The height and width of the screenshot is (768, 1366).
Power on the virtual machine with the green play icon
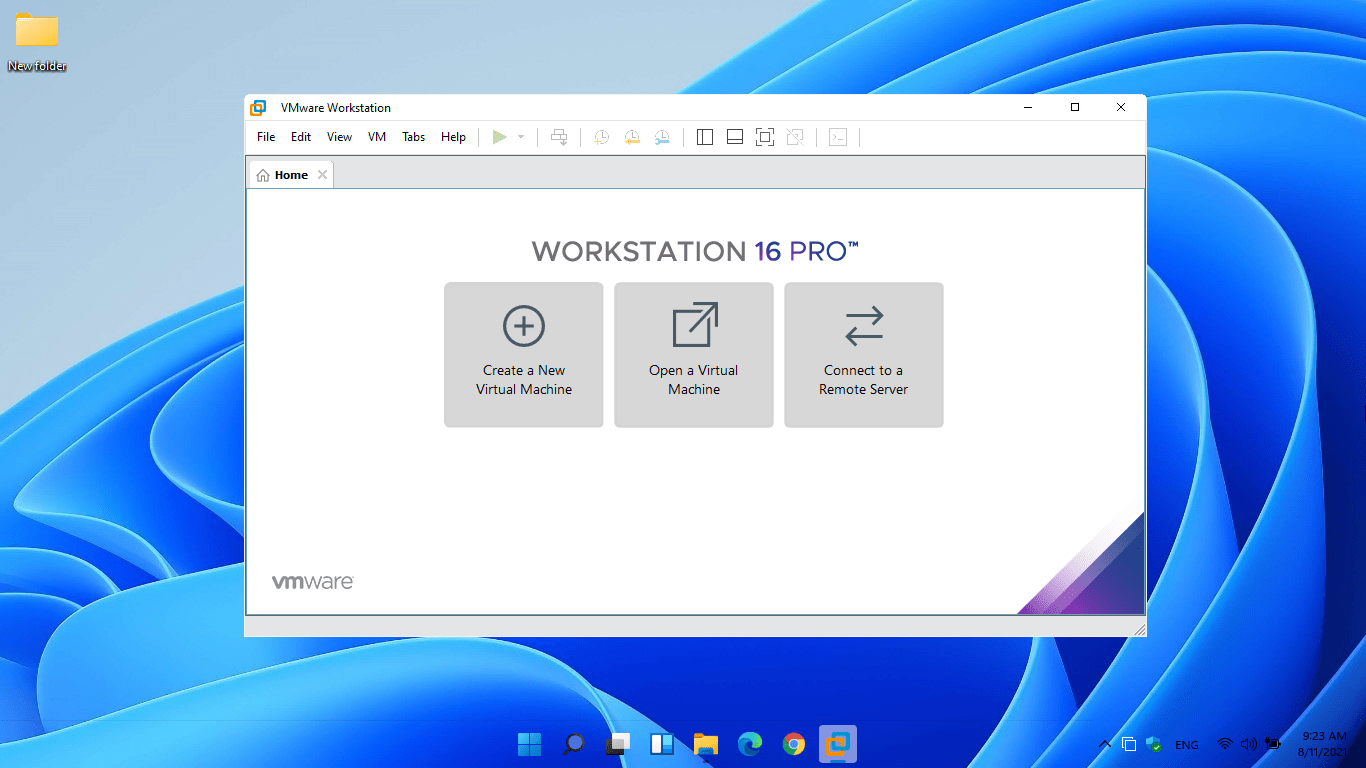(x=499, y=137)
